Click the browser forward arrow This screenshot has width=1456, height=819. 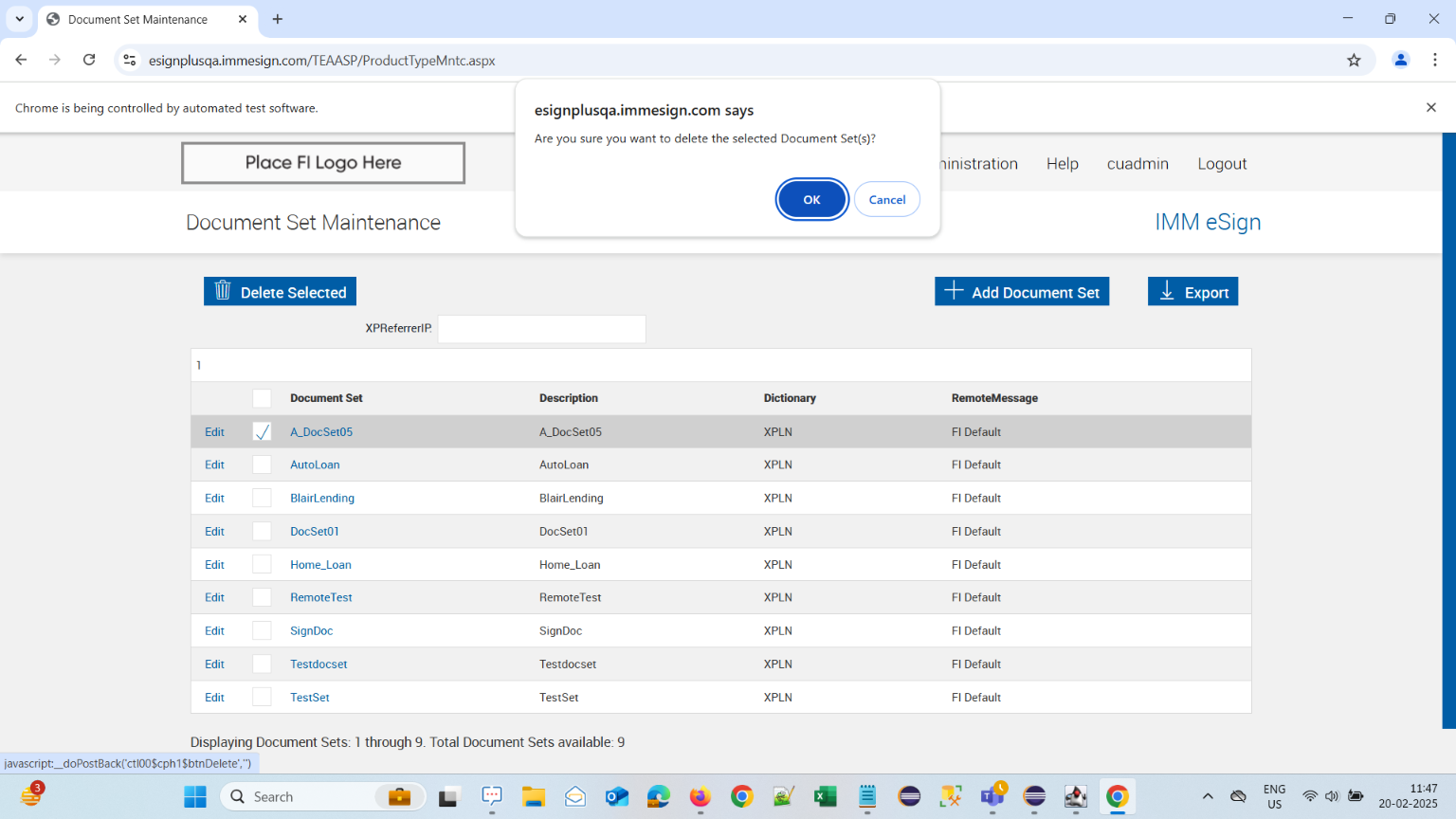[x=55, y=60]
